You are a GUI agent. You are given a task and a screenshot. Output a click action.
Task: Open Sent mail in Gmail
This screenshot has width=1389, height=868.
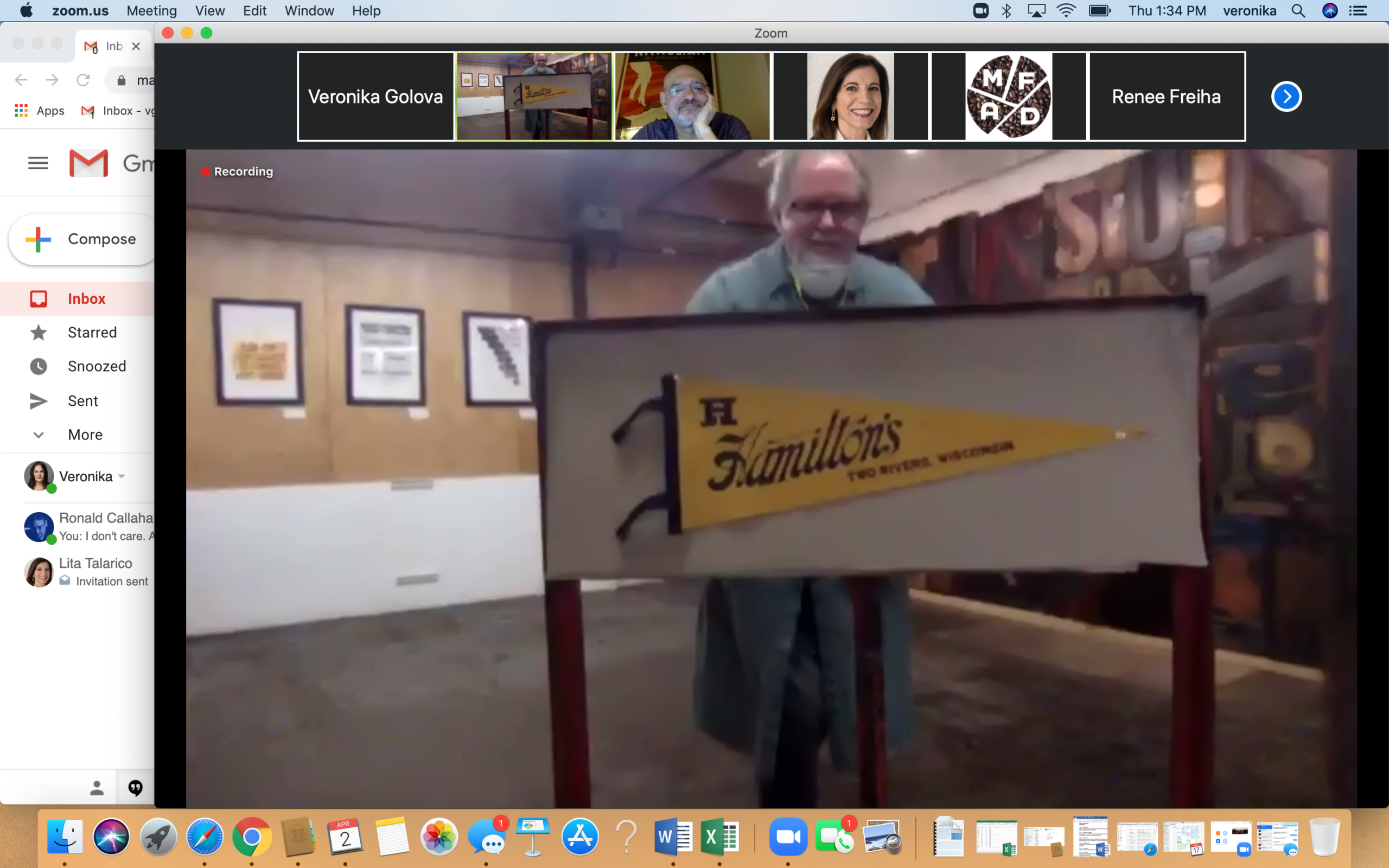pyautogui.click(x=77, y=401)
